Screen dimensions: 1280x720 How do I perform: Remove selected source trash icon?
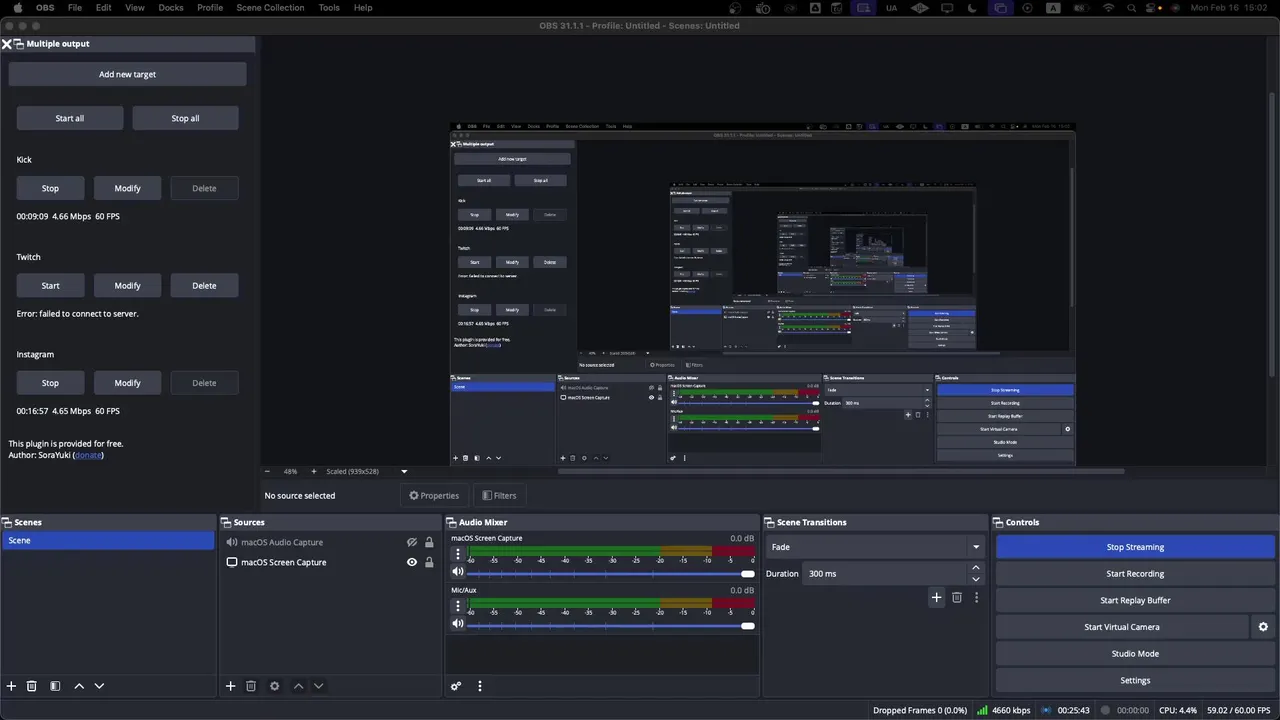point(251,686)
